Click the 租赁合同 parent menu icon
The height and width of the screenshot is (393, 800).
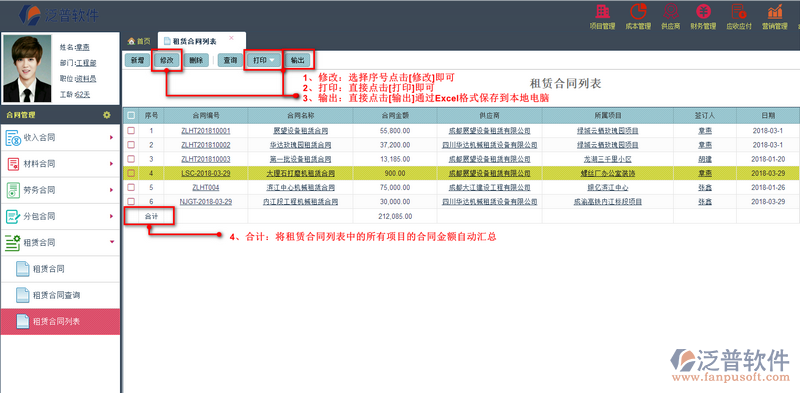point(12,242)
